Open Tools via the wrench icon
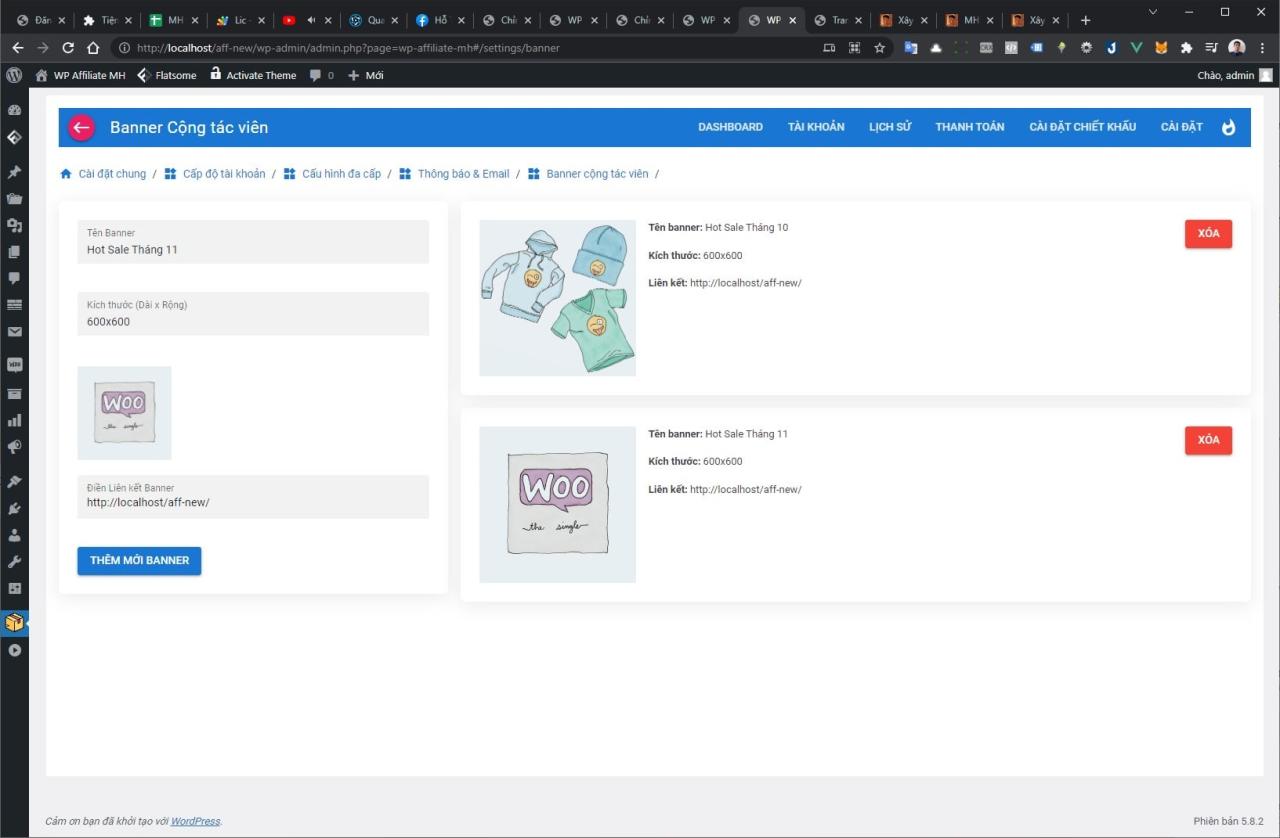The width and height of the screenshot is (1280, 838). [14, 561]
